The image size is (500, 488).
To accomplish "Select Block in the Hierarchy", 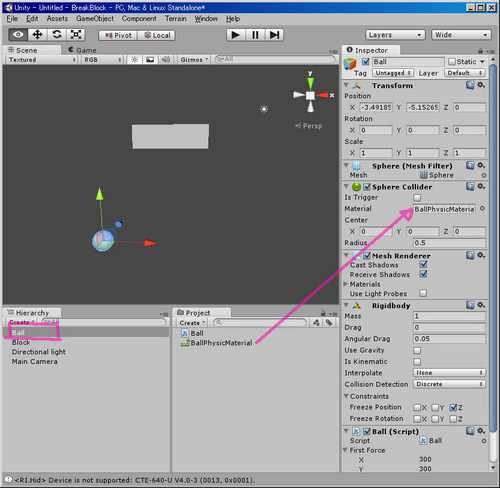I will pyautogui.click(x=21, y=342).
